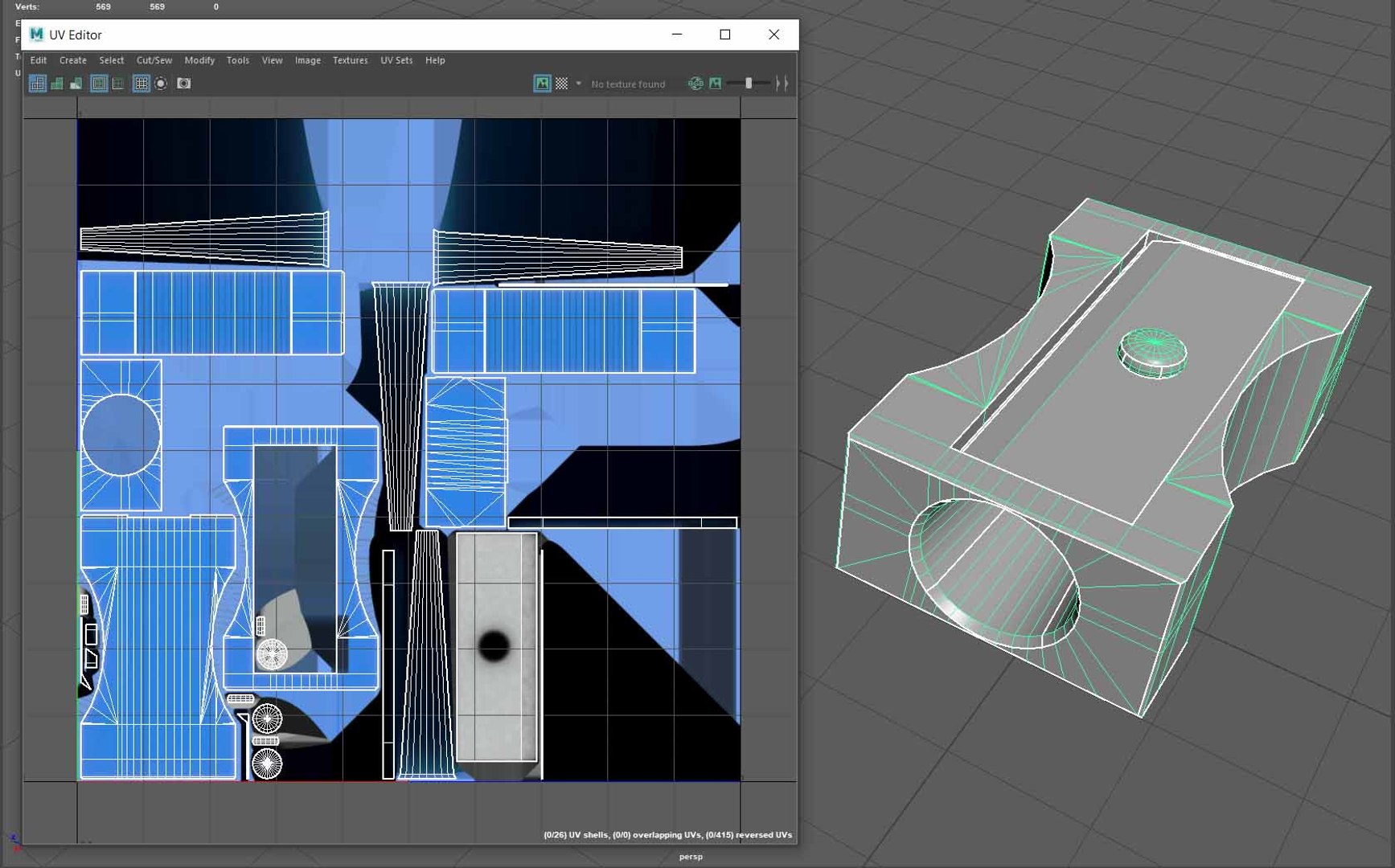
Task: Adjust the image dimming slider handle
Action: (x=749, y=84)
